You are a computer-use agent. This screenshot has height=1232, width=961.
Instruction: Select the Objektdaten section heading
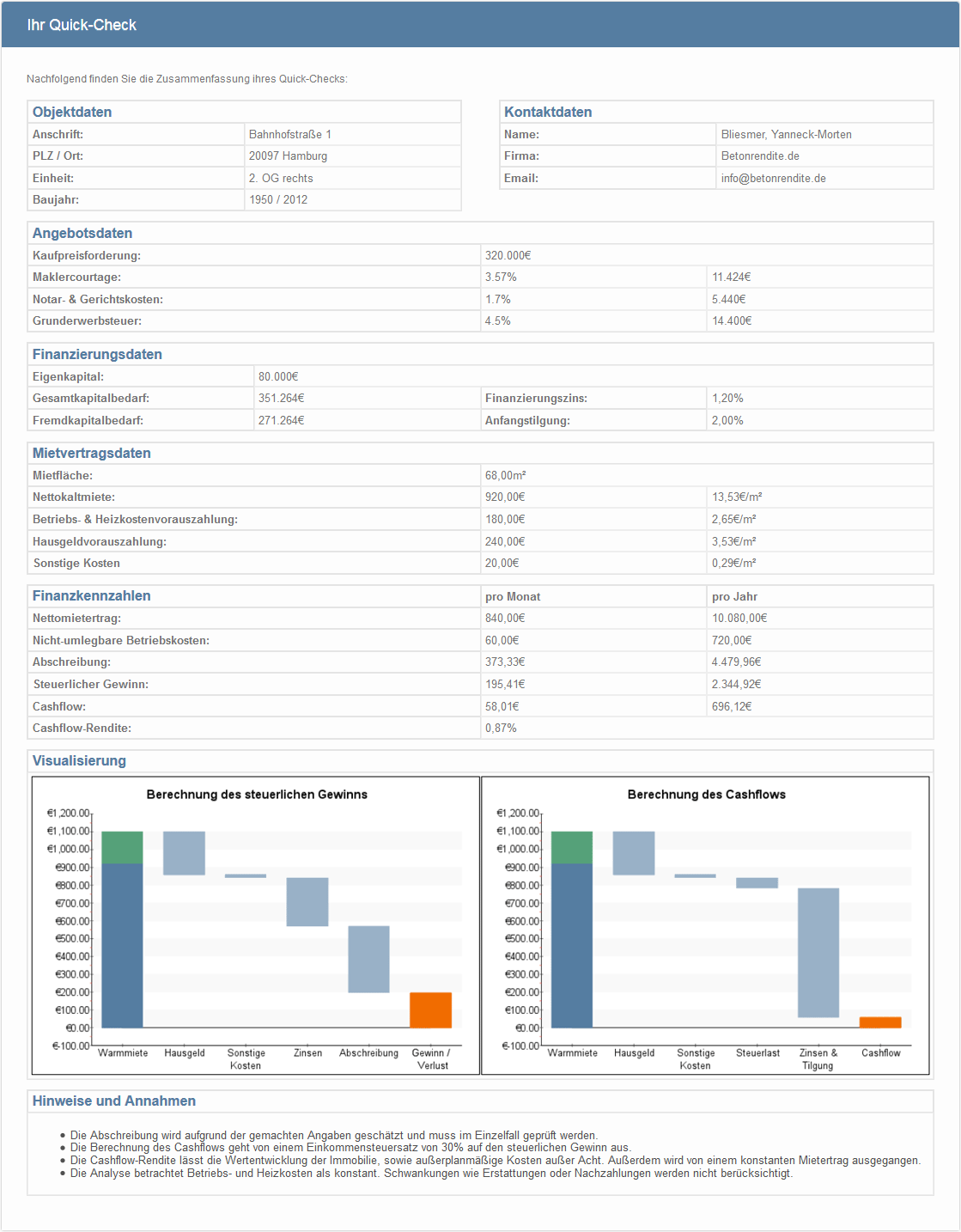[72, 113]
